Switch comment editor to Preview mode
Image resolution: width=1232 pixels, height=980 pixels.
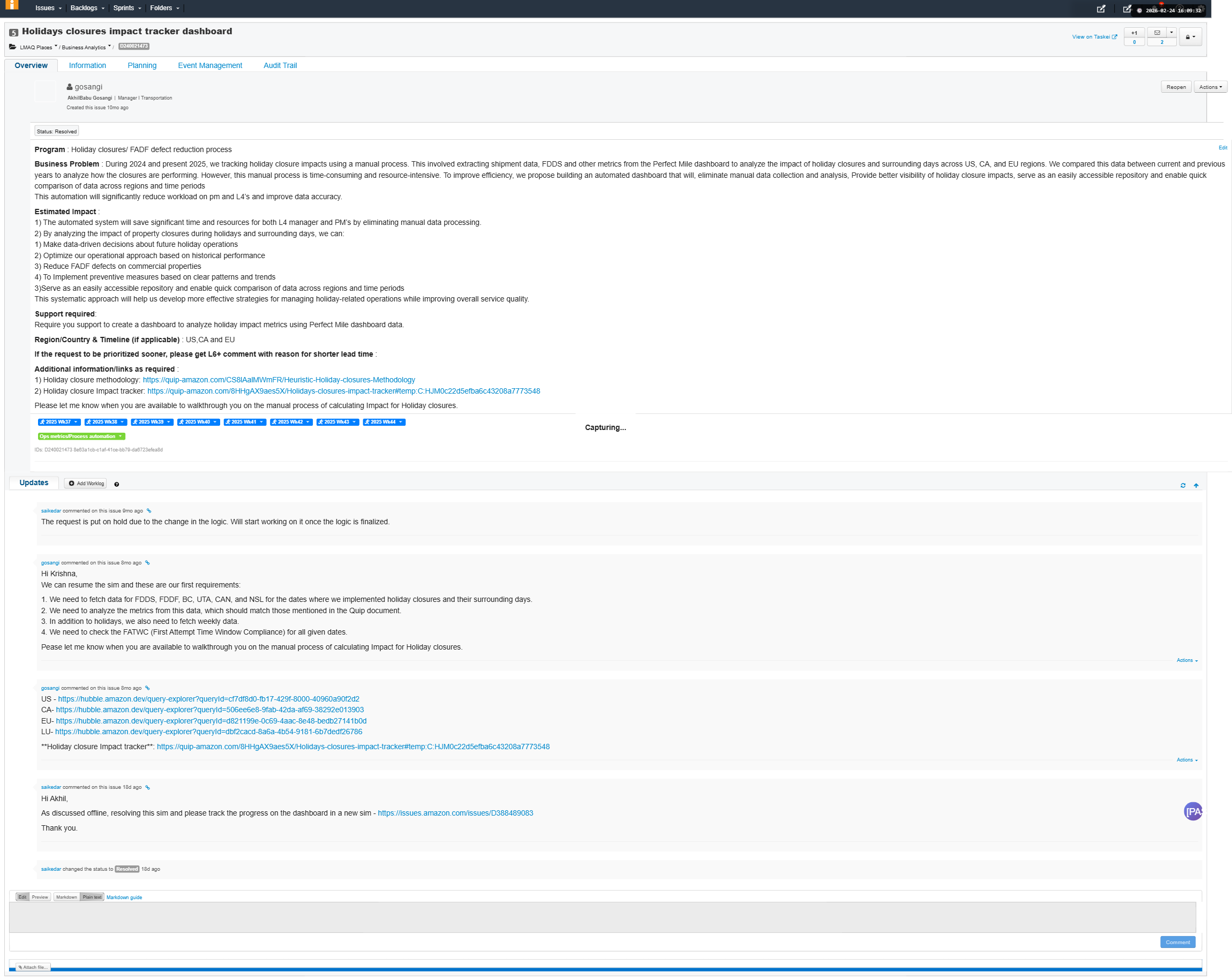(40, 896)
